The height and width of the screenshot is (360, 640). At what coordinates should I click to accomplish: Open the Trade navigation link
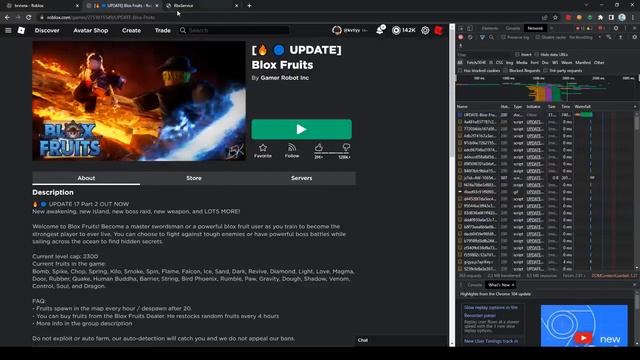[x=162, y=30]
